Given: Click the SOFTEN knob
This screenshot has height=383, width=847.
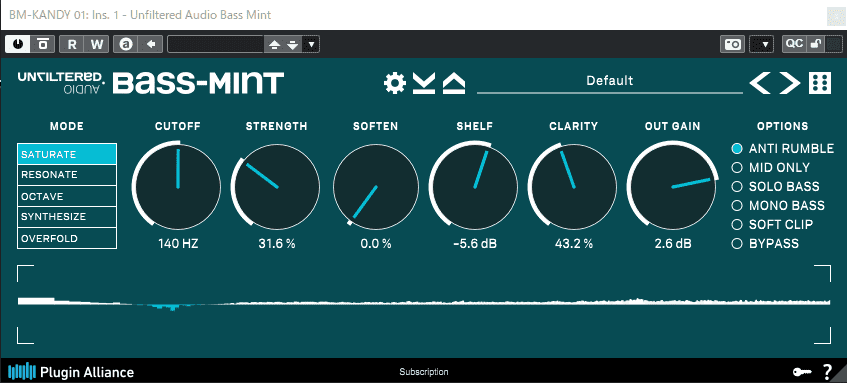Looking at the screenshot, I should [x=376, y=187].
